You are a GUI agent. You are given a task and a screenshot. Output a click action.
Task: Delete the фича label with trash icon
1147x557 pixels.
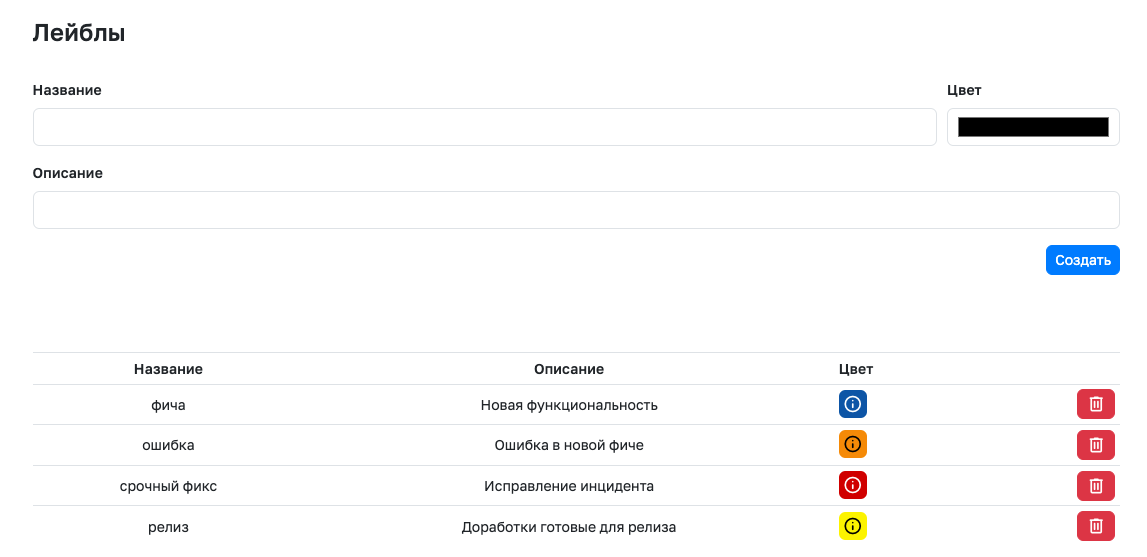tap(1095, 404)
